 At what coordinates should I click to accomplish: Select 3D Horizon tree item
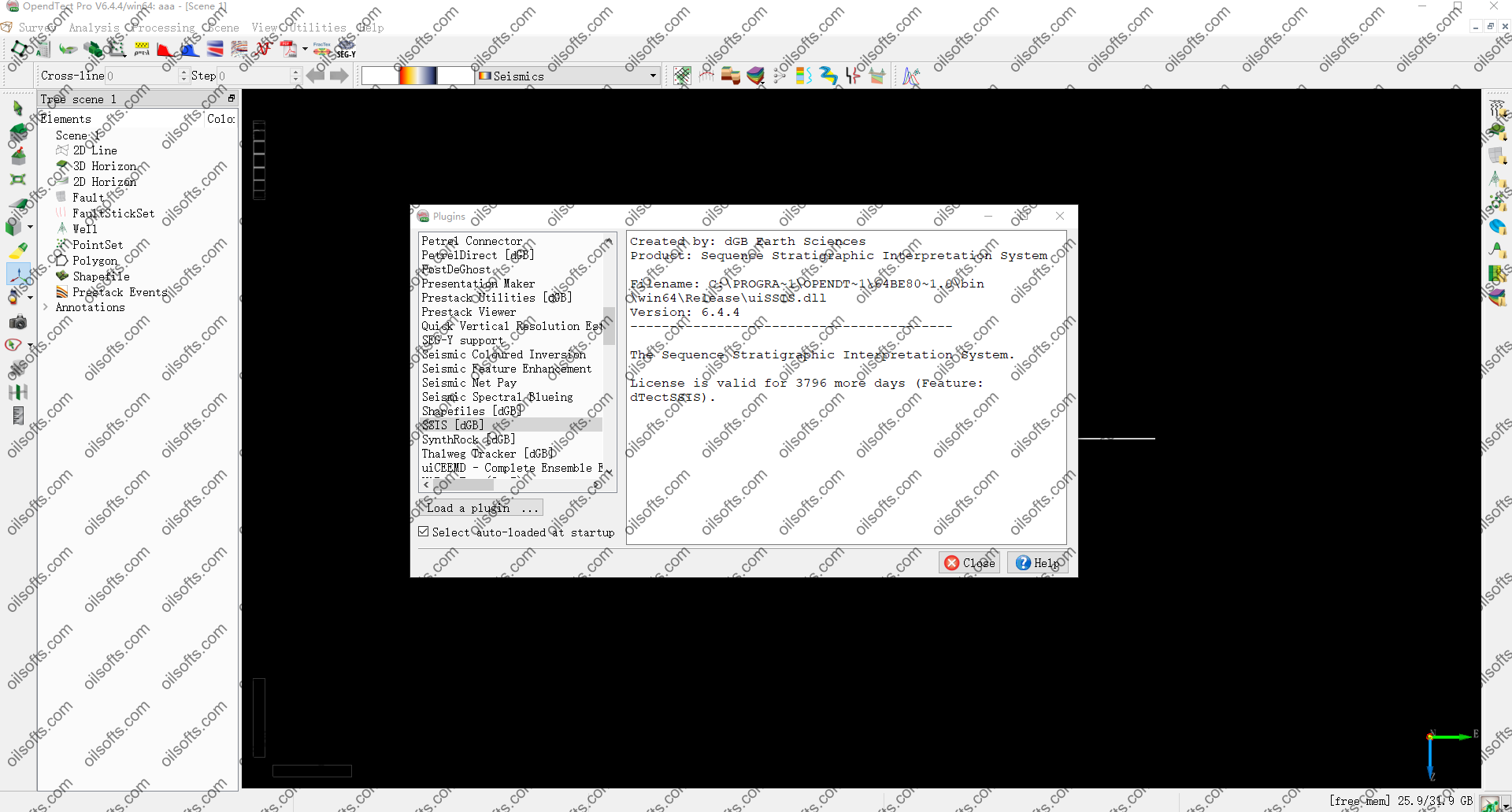tap(105, 166)
